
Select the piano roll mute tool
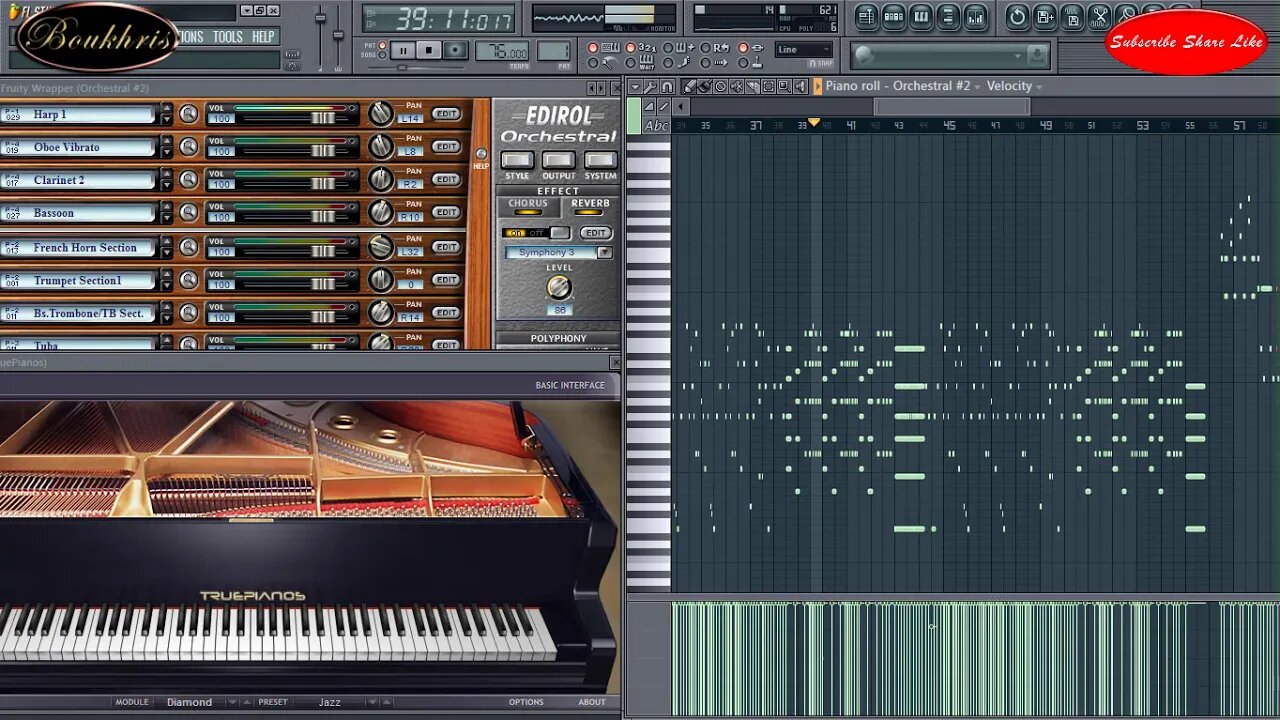(x=736, y=86)
